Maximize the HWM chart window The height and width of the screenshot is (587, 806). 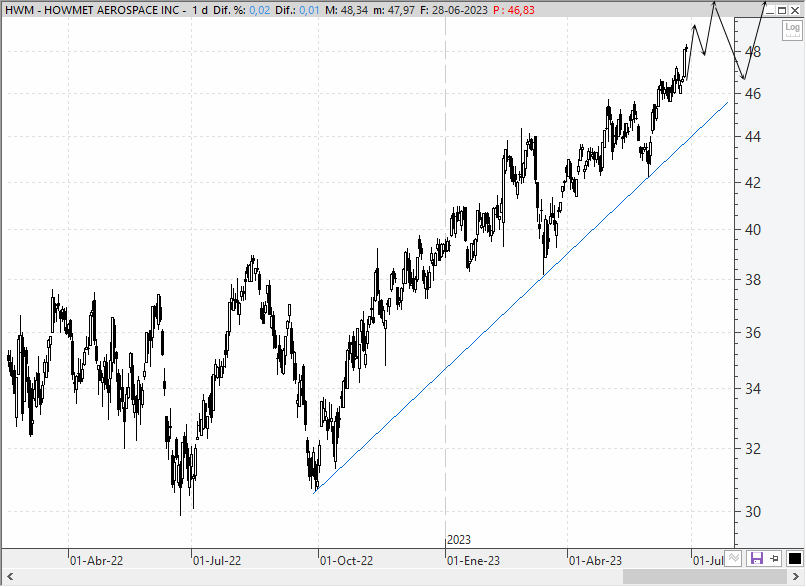click(x=782, y=10)
